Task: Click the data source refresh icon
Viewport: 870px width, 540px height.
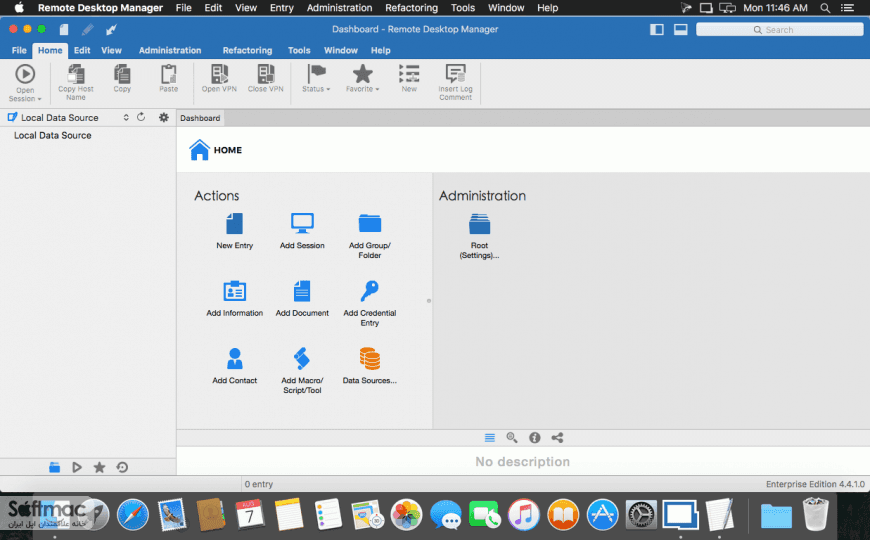Action: coord(141,117)
